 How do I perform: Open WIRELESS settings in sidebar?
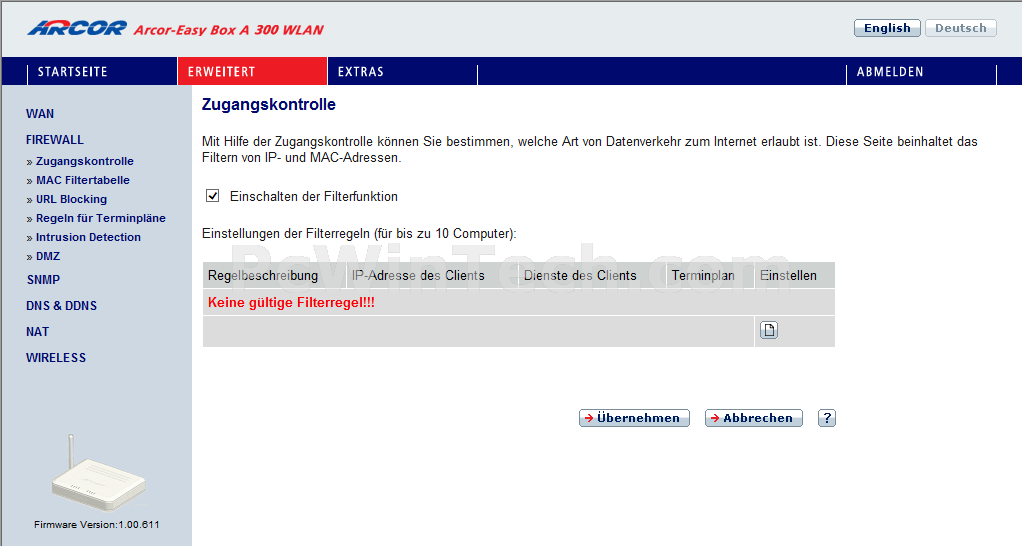tap(55, 358)
